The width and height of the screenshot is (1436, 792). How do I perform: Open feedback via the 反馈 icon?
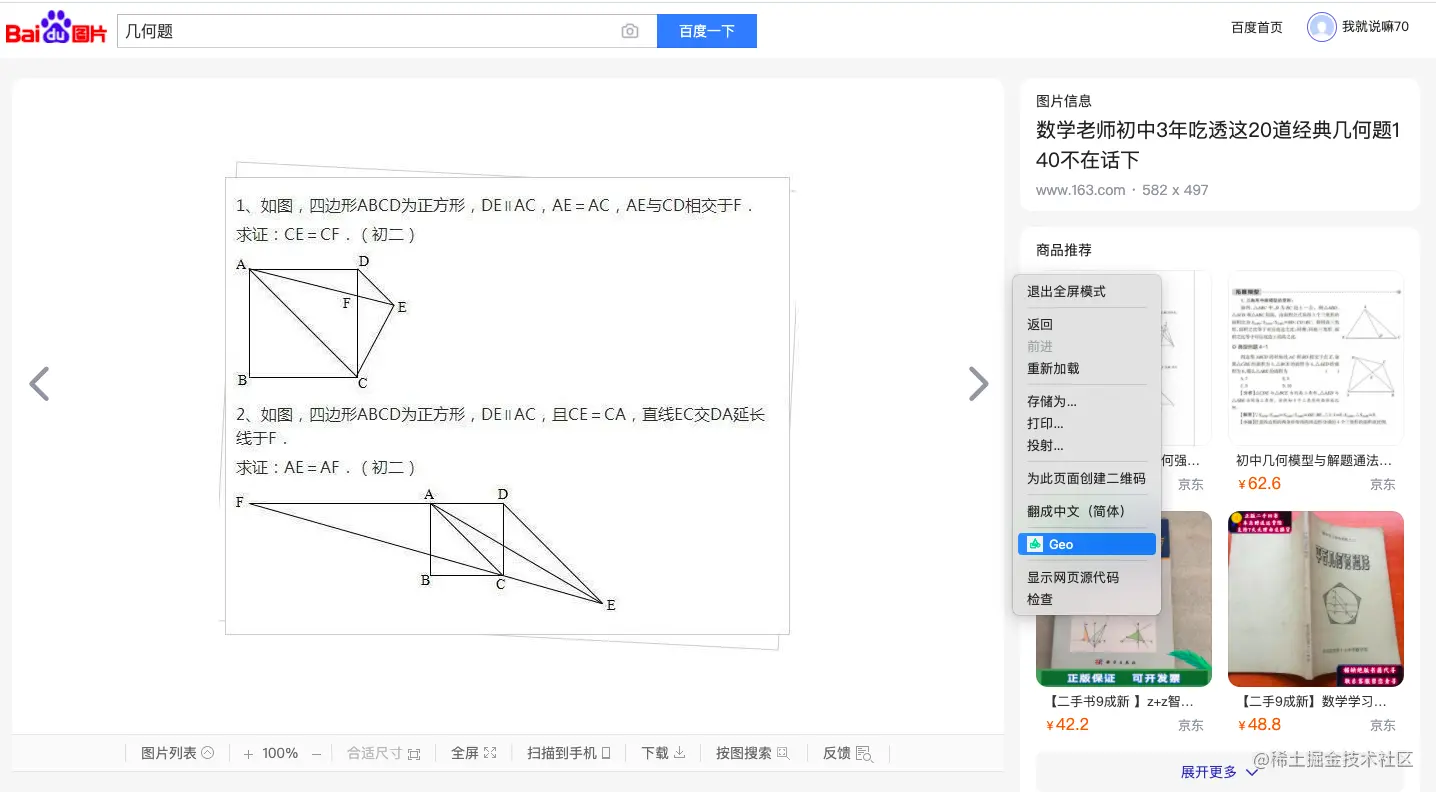coord(846,752)
